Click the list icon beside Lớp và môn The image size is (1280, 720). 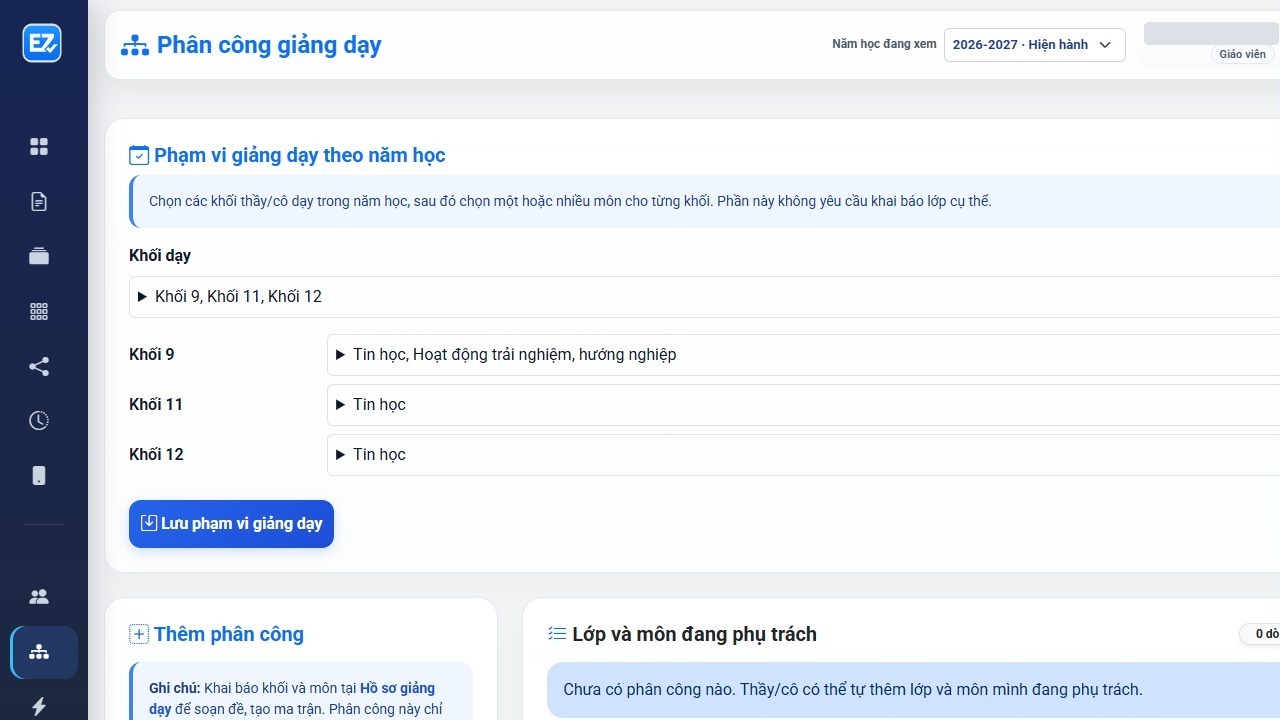click(x=557, y=634)
